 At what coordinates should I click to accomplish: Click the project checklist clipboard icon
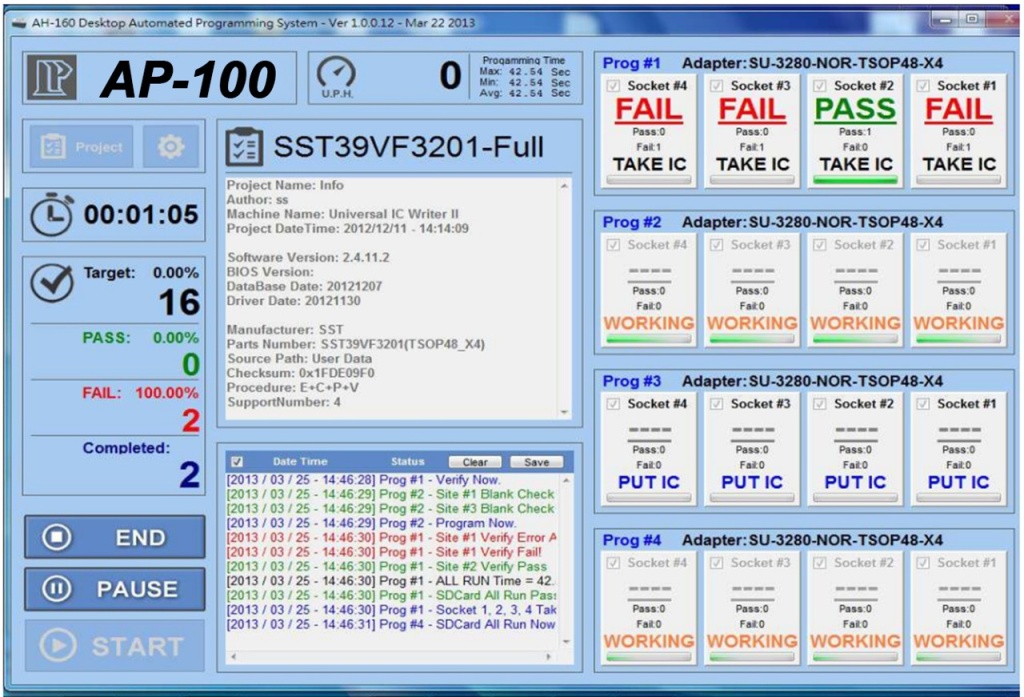pos(245,148)
